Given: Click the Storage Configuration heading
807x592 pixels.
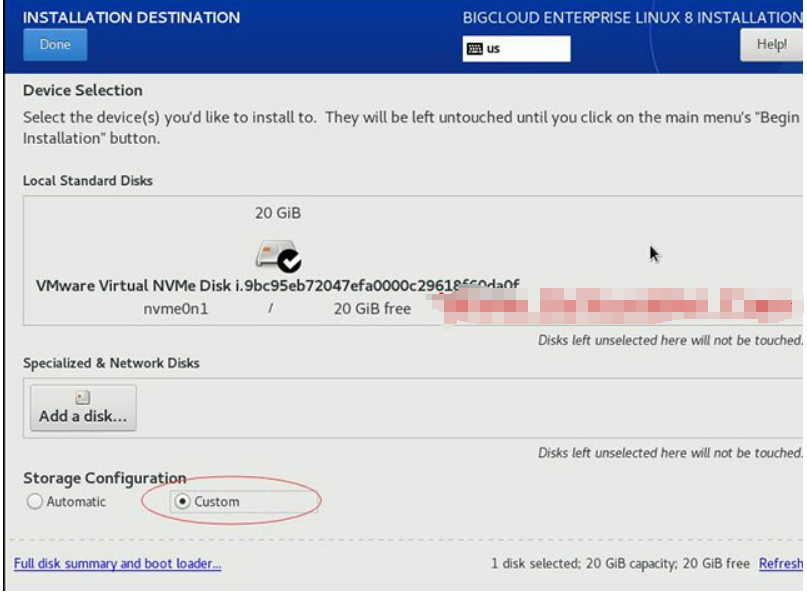Looking at the screenshot, I should 104,478.
